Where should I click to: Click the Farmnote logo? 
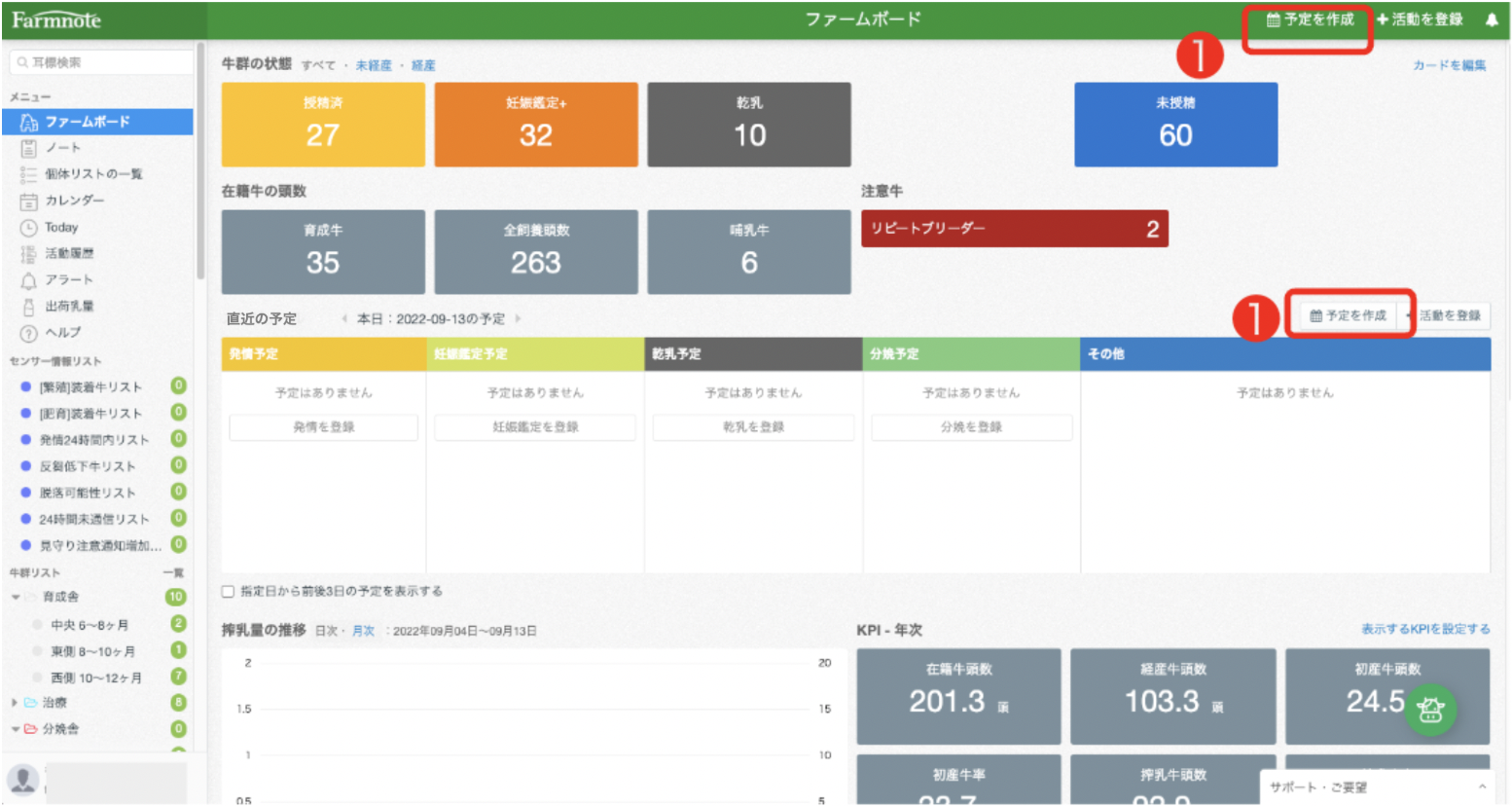pyautogui.click(x=56, y=19)
